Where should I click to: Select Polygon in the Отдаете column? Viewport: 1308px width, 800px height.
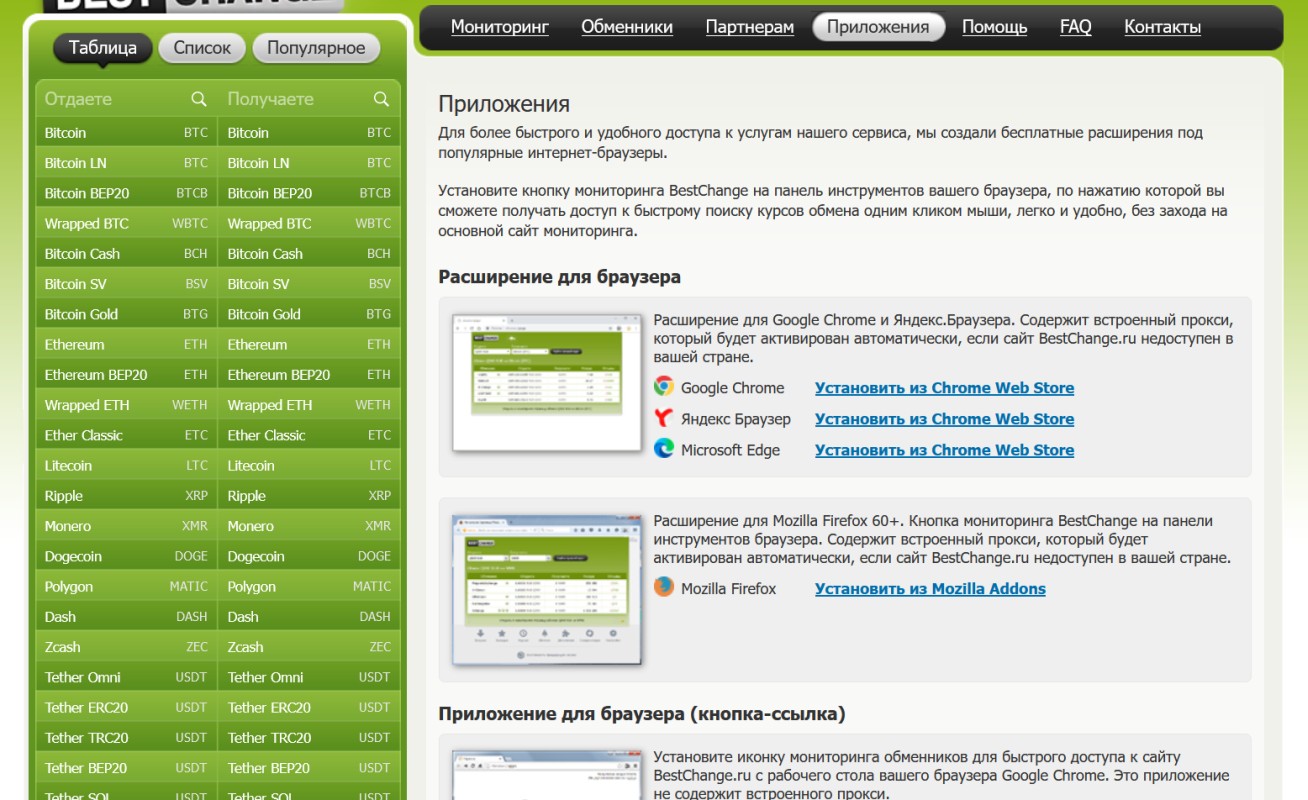coord(126,586)
